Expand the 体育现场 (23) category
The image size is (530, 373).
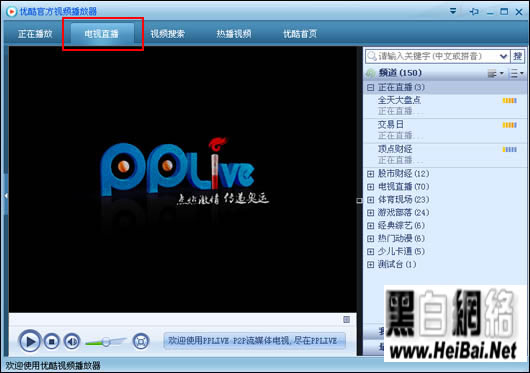pyautogui.click(x=370, y=200)
